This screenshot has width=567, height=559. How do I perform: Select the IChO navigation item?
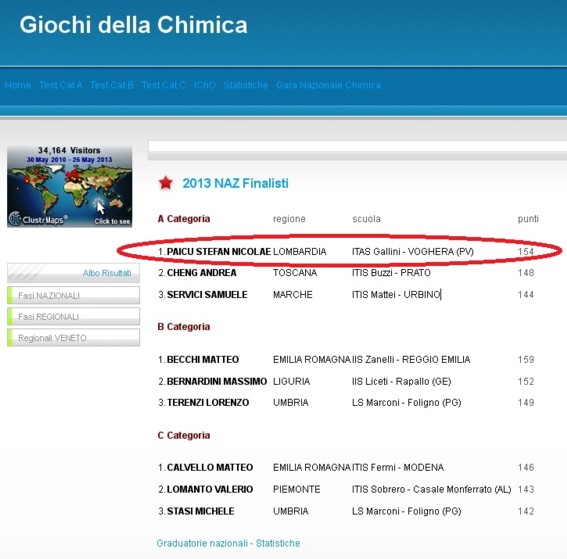pyautogui.click(x=205, y=85)
